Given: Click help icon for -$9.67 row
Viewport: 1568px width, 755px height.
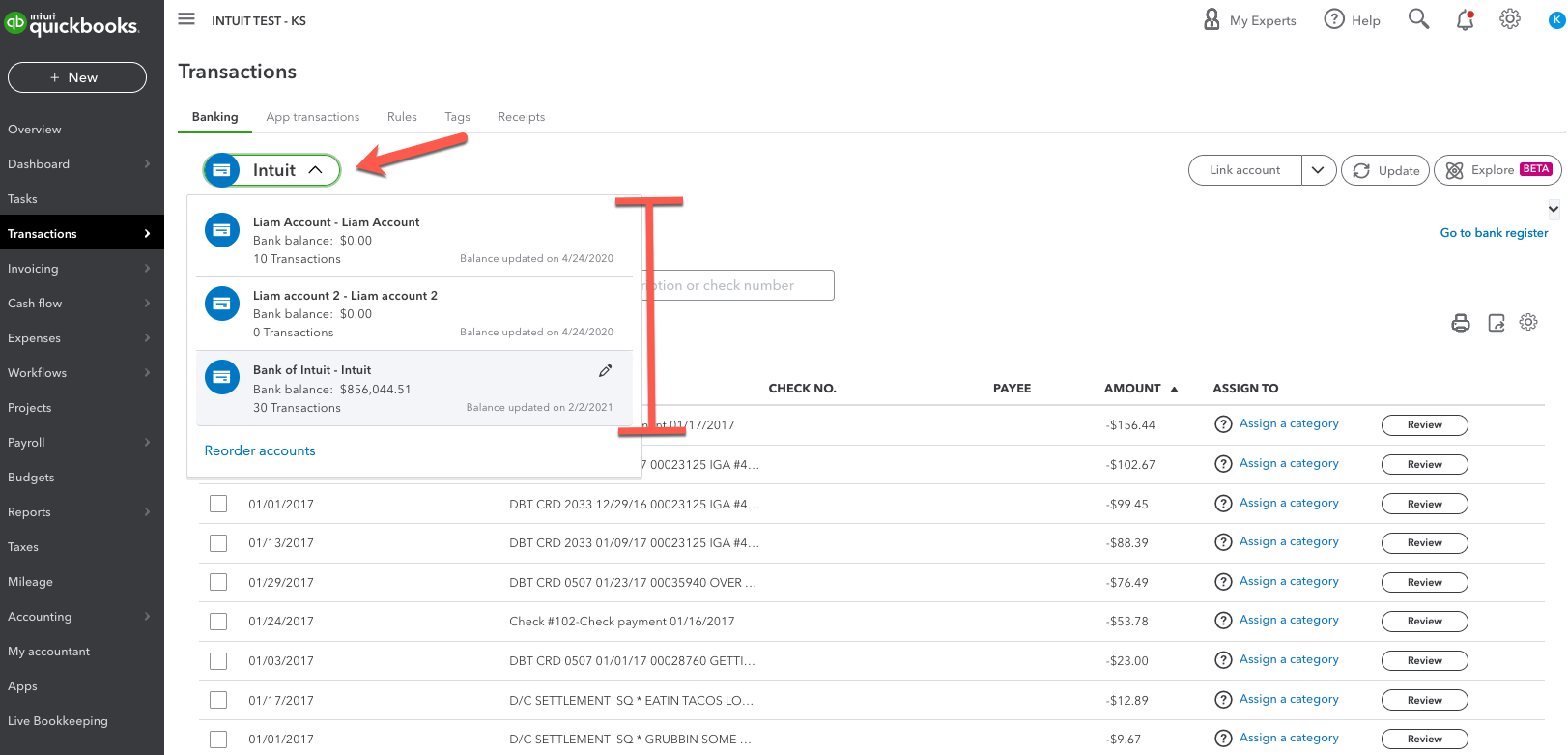Looking at the screenshot, I should tap(1223, 739).
